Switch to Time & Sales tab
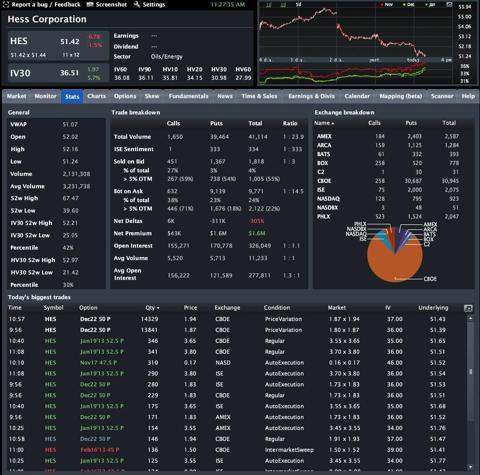Viewport: 480px width, 475px height. (259, 96)
